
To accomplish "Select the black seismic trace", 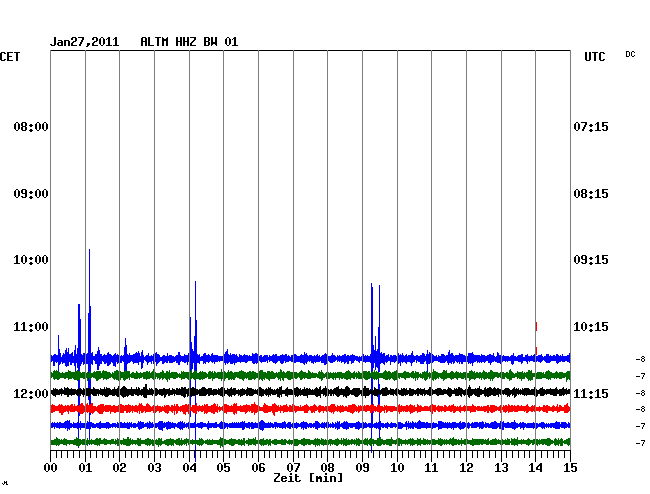I will [310, 392].
